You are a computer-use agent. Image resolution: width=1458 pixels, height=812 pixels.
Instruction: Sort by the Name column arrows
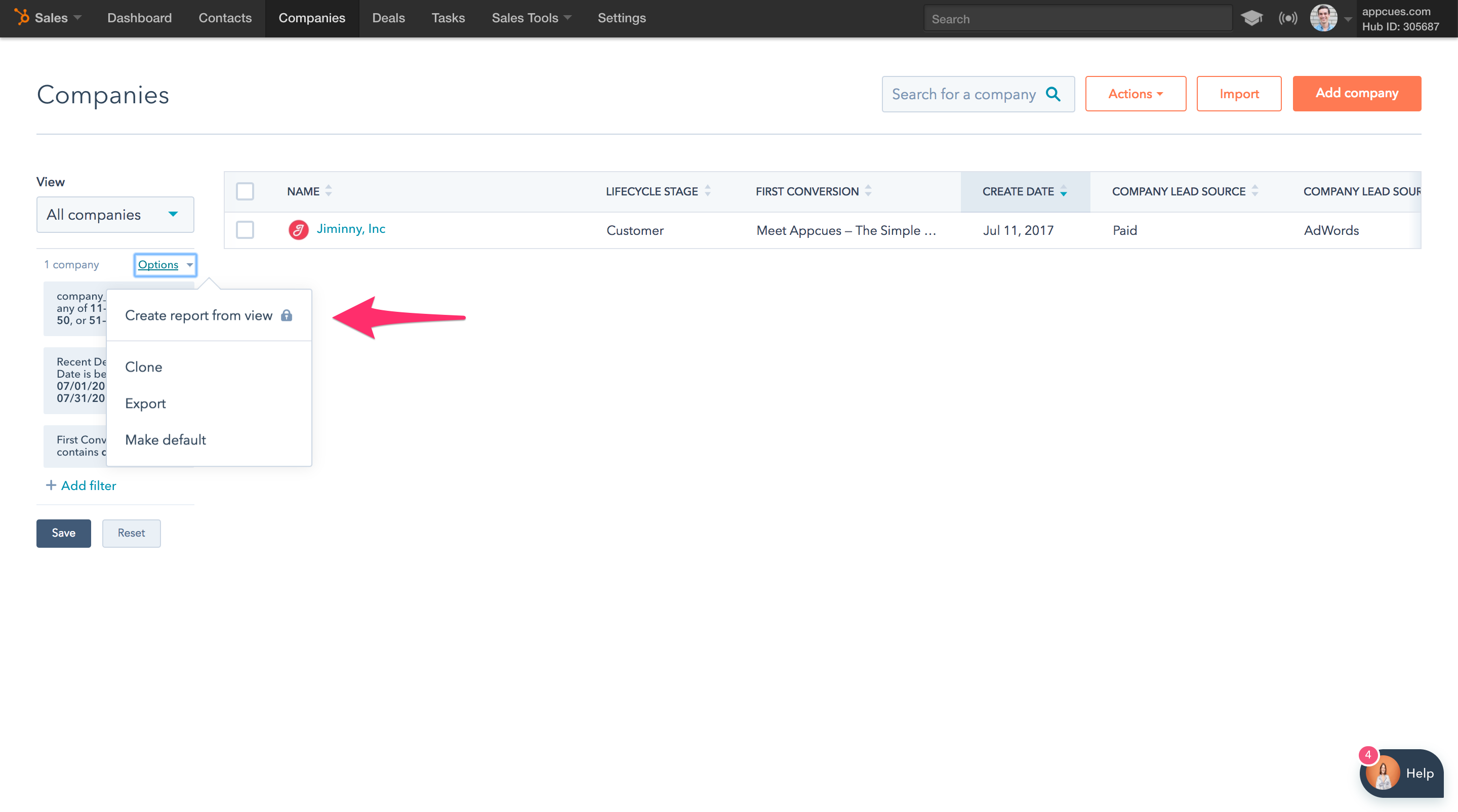[328, 191]
